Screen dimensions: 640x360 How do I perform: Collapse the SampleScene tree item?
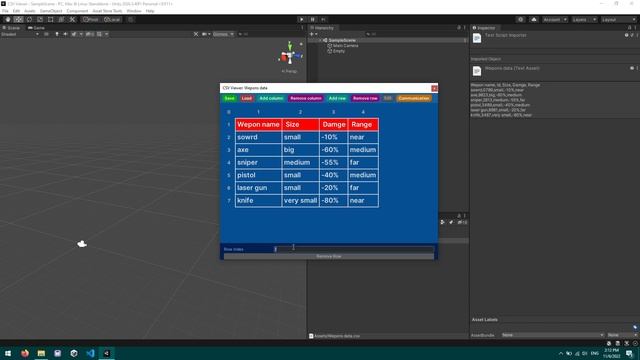[320, 40]
